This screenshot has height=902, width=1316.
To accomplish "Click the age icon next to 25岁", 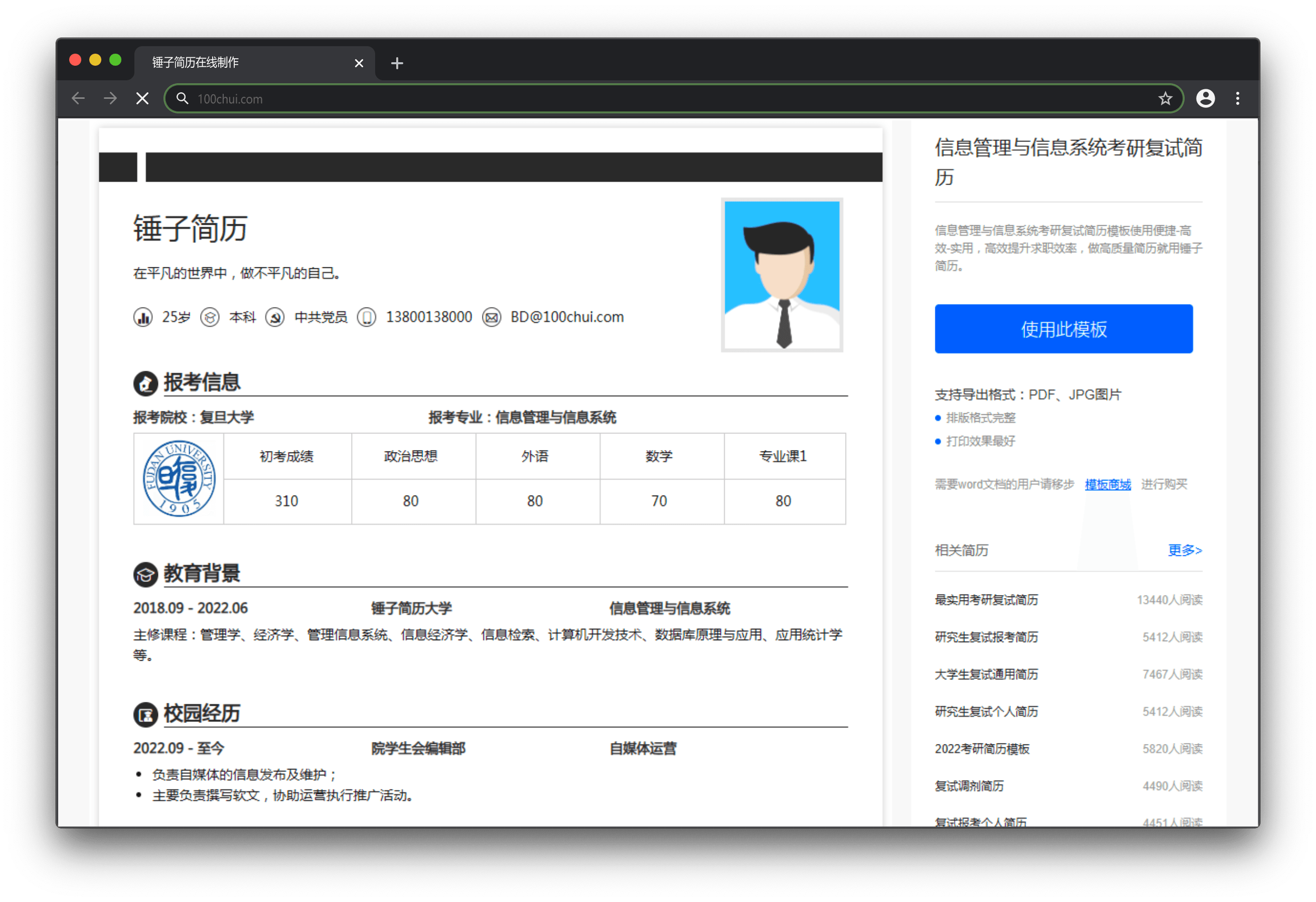I will click(143, 317).
